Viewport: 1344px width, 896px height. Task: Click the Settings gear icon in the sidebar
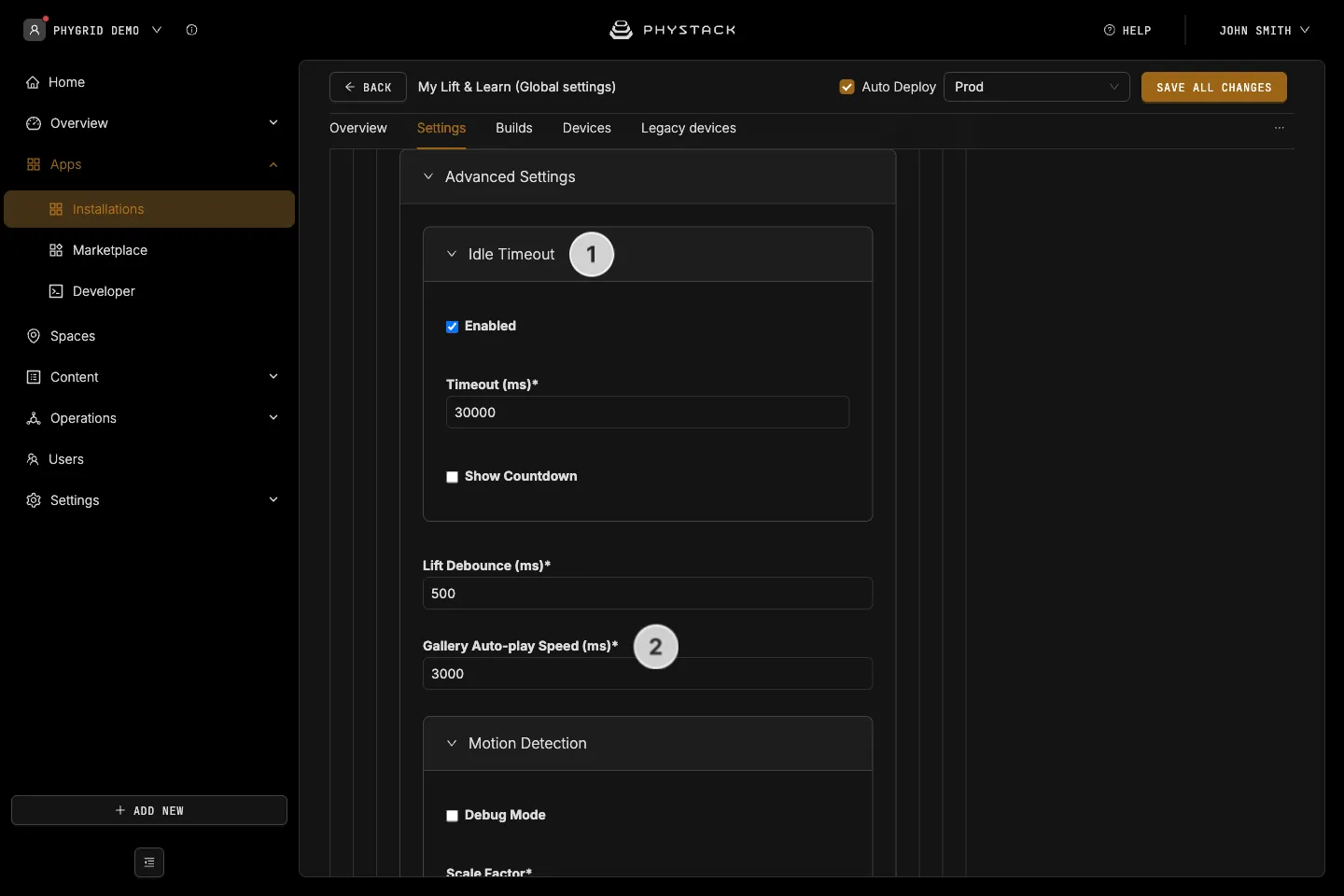click(34, 500)
